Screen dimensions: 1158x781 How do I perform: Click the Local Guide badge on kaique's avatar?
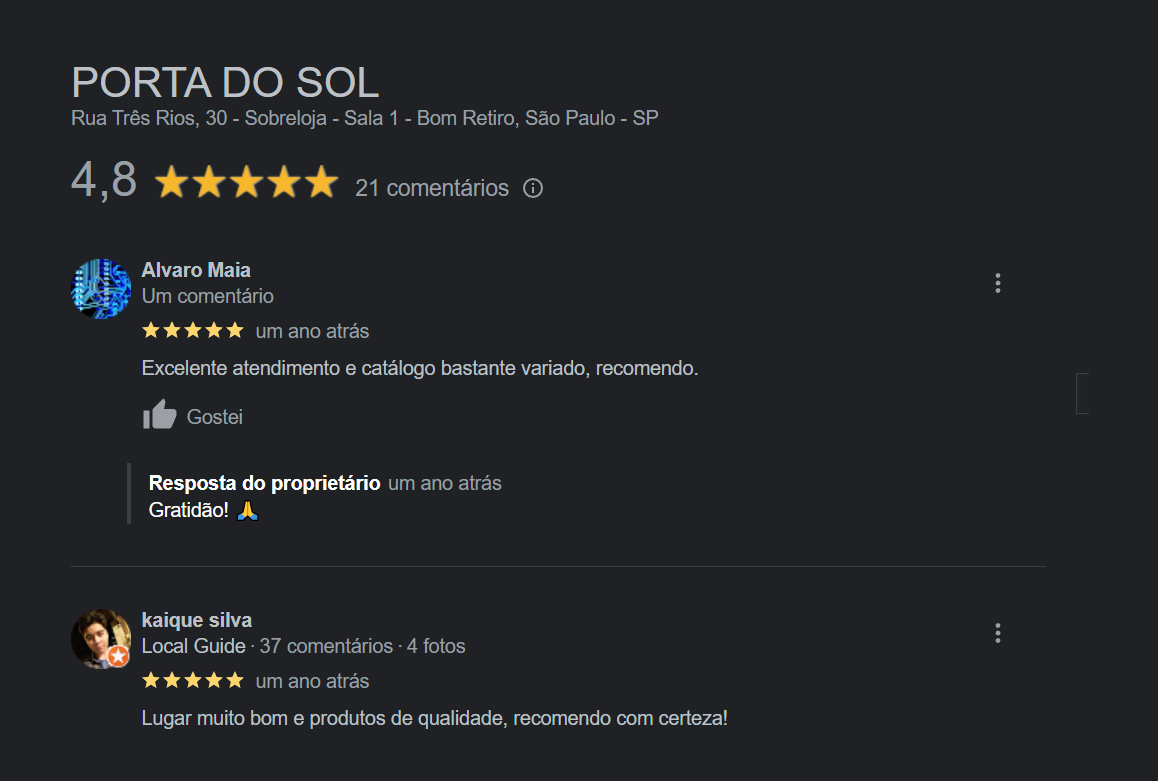[x=119, y=656]
